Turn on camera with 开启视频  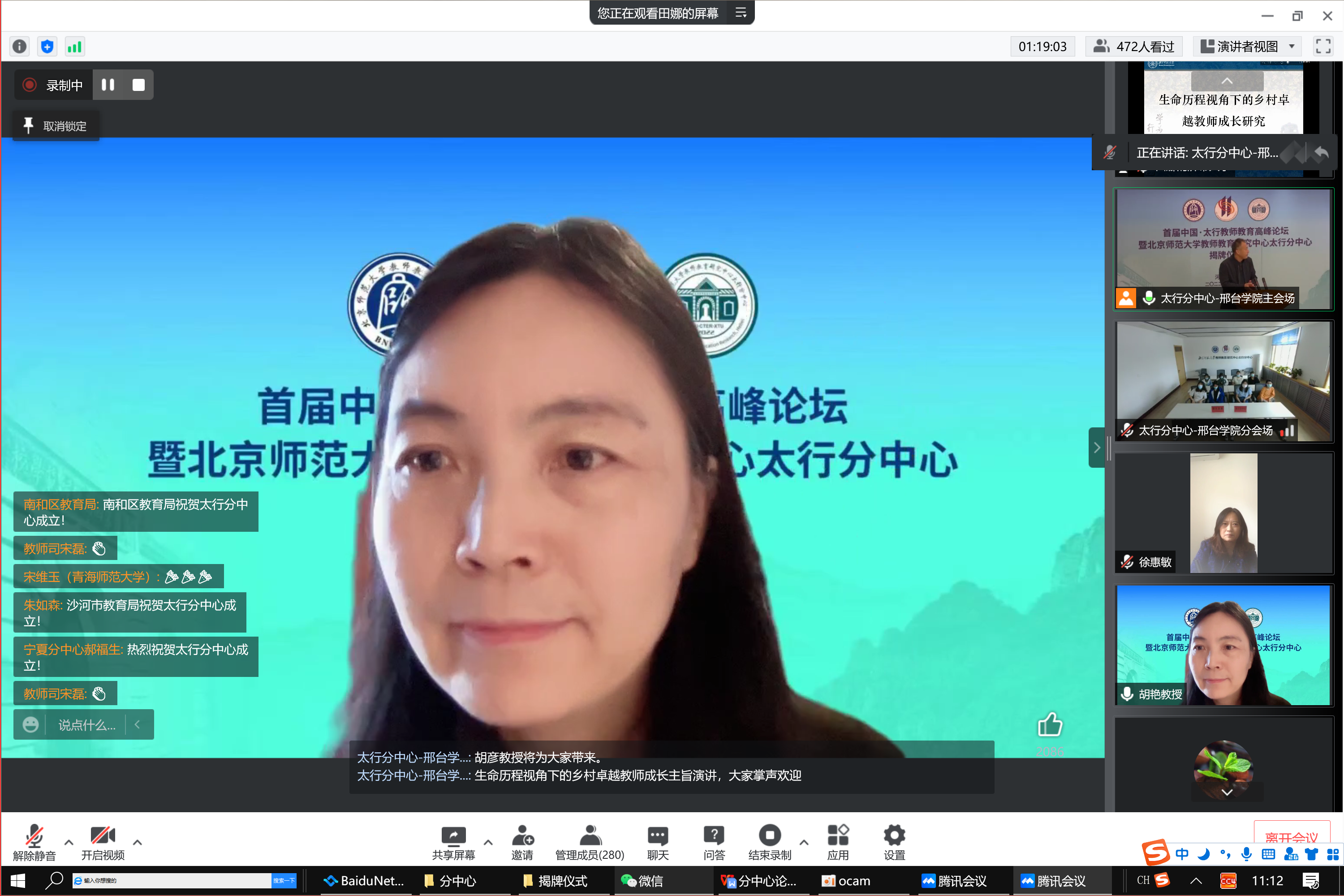(x=103, y=843)
